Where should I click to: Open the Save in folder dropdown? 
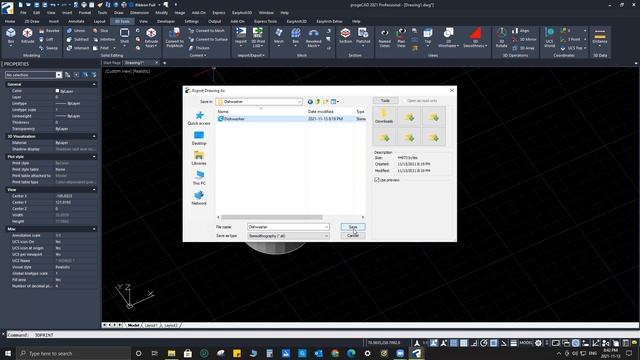pos(299,102)
